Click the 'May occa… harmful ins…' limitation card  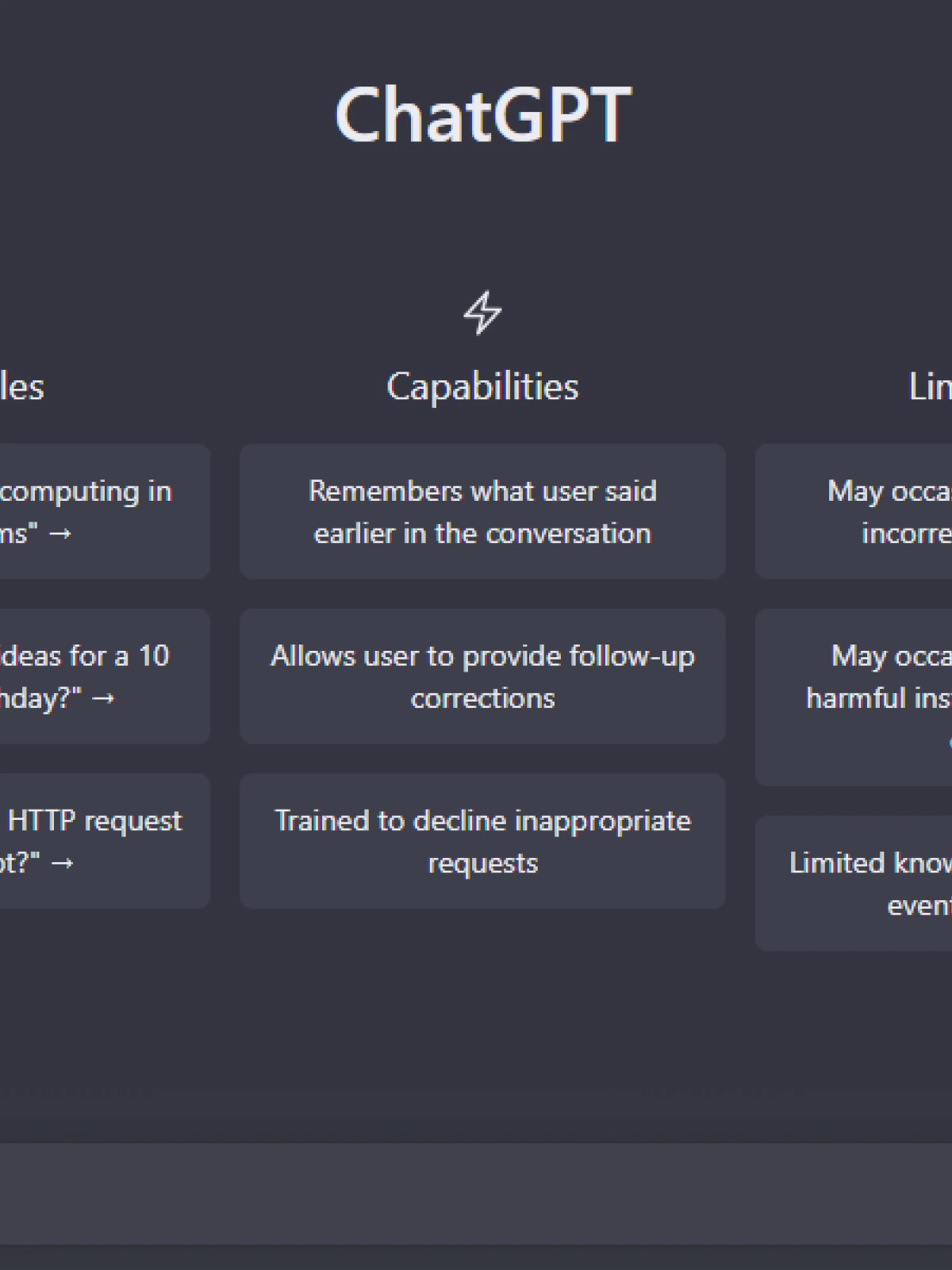click(x=854, y=697)
